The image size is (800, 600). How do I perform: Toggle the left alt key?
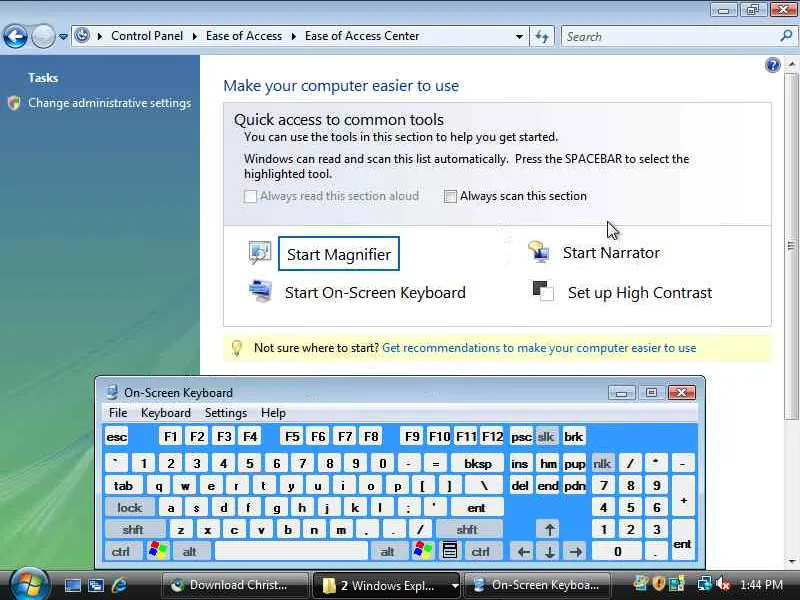tap(191, 552)
